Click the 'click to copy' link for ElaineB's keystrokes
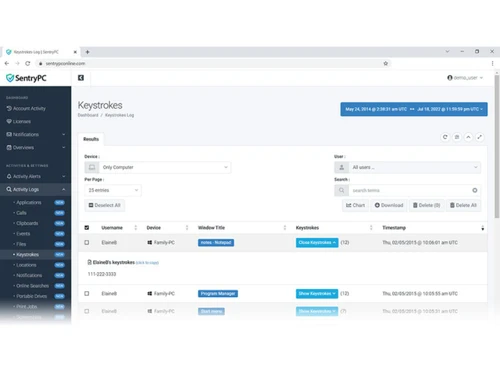Image resolution: width=500 pixels, height=375 pixels. 147,263
